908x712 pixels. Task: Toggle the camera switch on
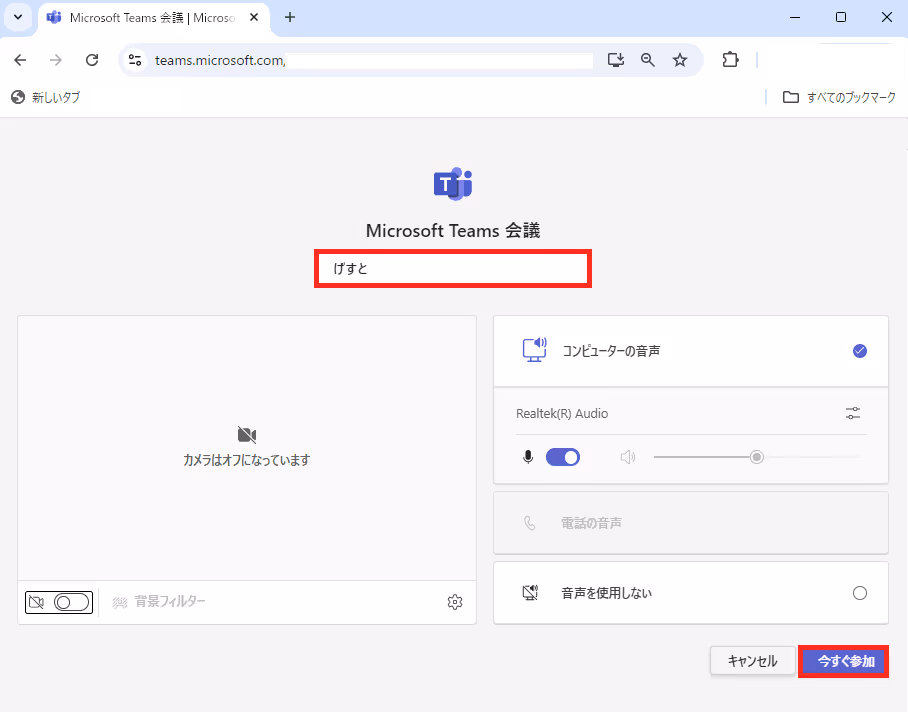tap(72, 603)
